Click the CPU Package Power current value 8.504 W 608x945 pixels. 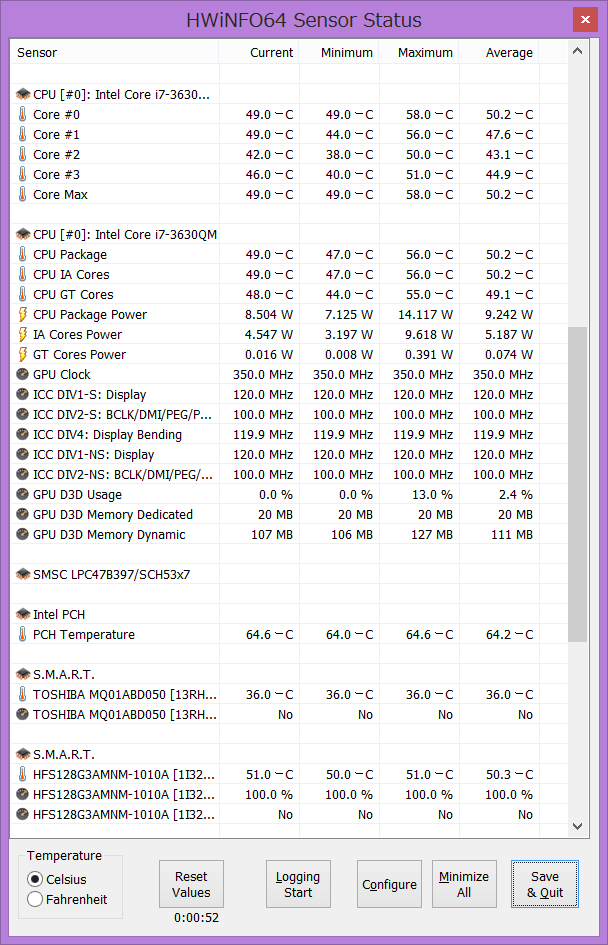[269, 314]
